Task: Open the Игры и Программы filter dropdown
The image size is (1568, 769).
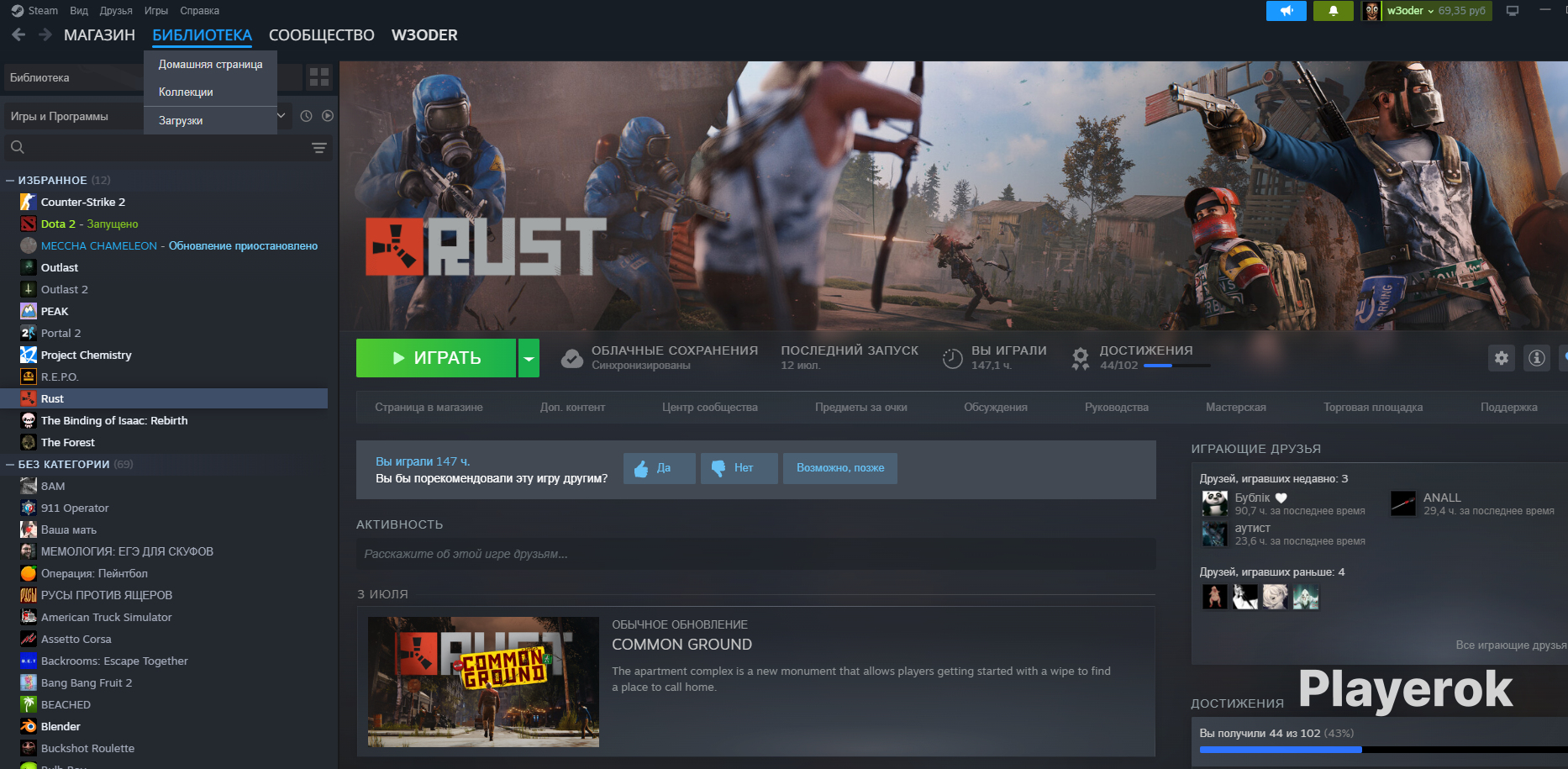Action: (x=147, y=116)
